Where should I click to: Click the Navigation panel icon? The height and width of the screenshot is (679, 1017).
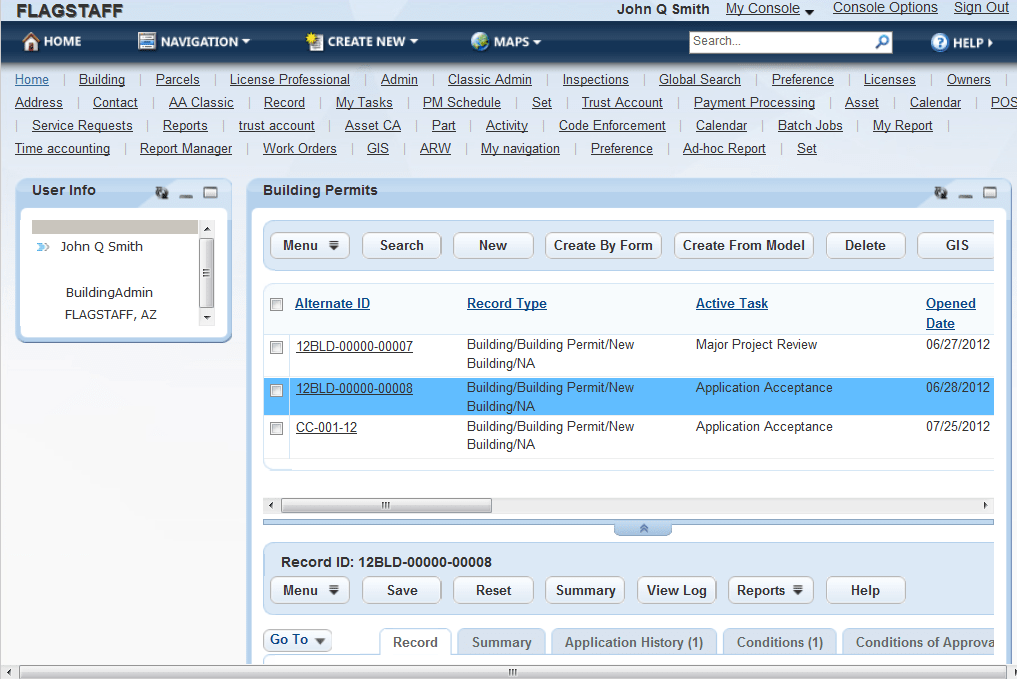147,42
